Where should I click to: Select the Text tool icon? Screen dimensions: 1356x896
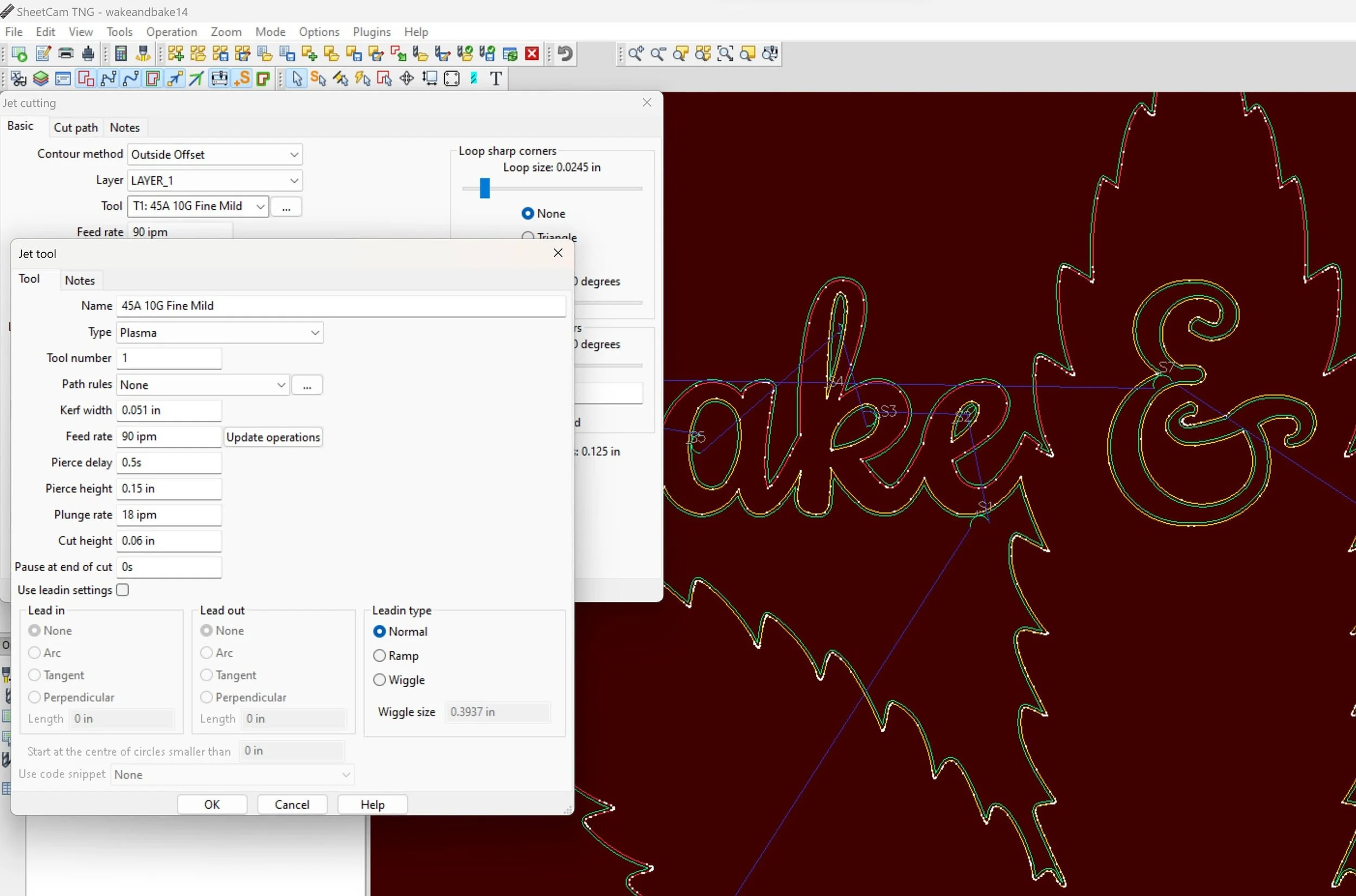[496, 78]
